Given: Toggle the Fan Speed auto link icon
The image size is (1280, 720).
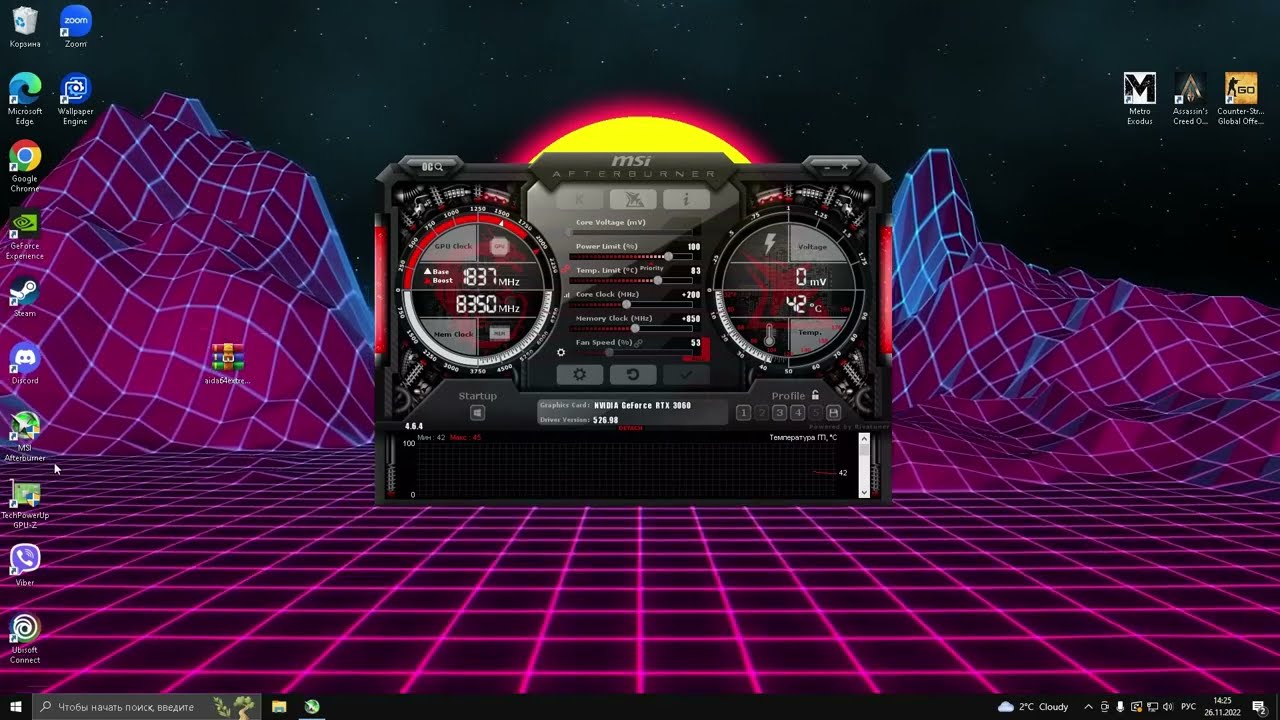Looking at the screenshot, I should click(638, 343).
